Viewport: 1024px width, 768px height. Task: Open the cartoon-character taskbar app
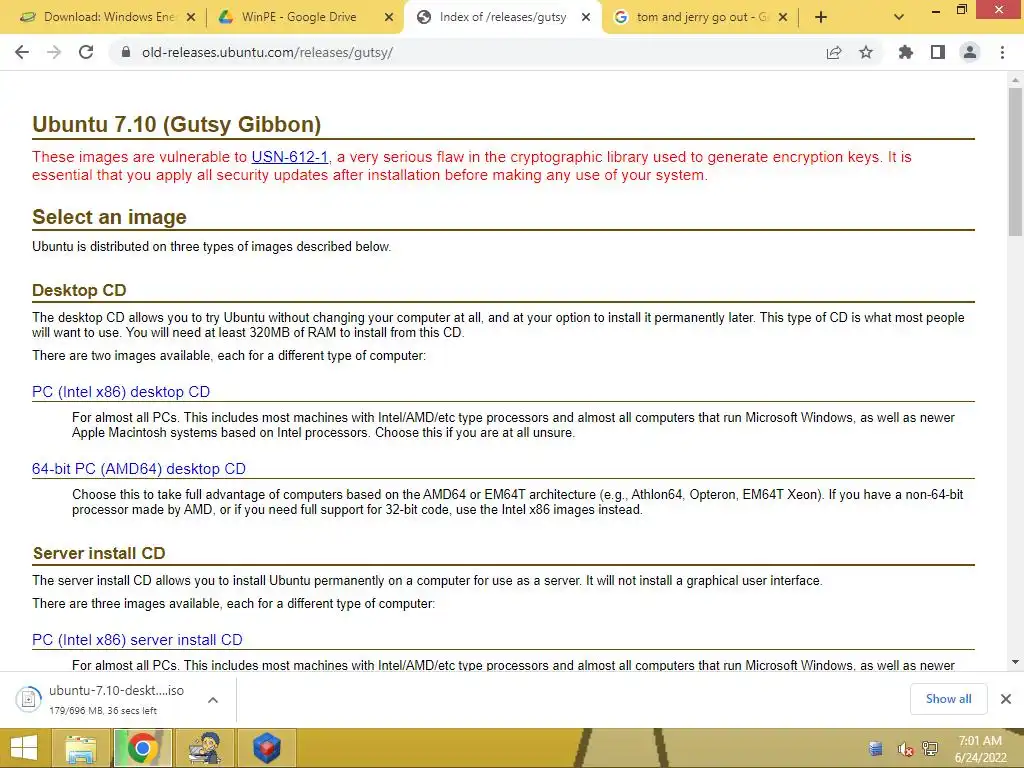click(x=204, y=748)
